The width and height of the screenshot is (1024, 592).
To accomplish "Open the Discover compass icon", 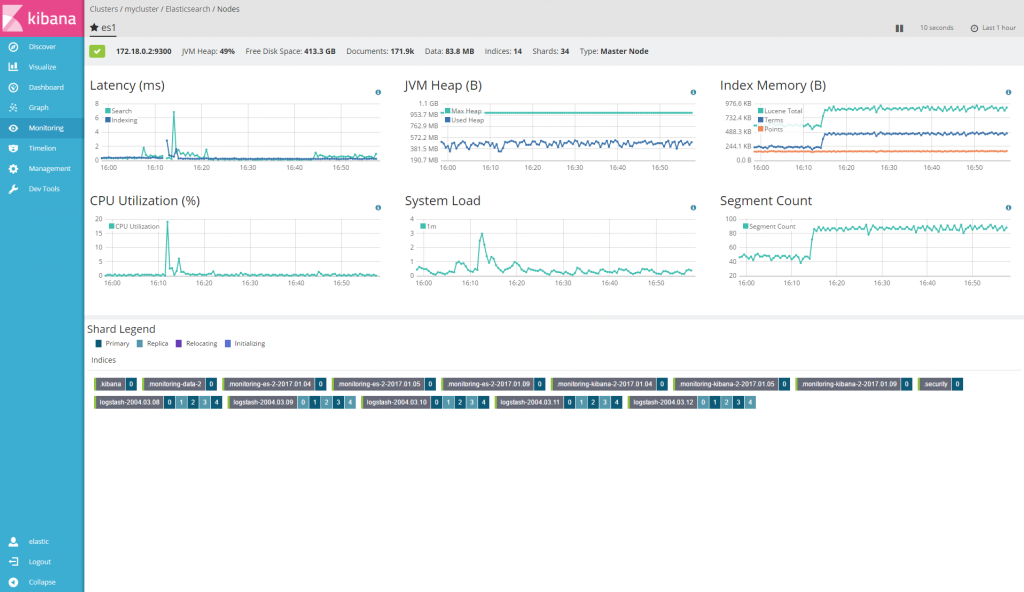I will coord(13,47).
